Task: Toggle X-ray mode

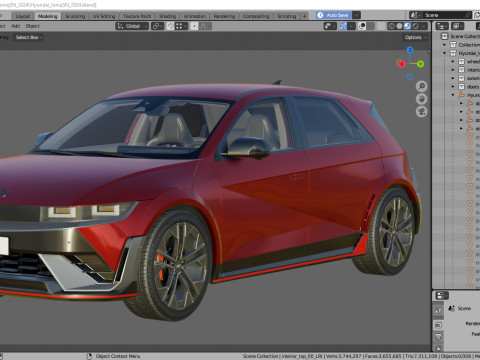Action: click(x=380, y=26)
